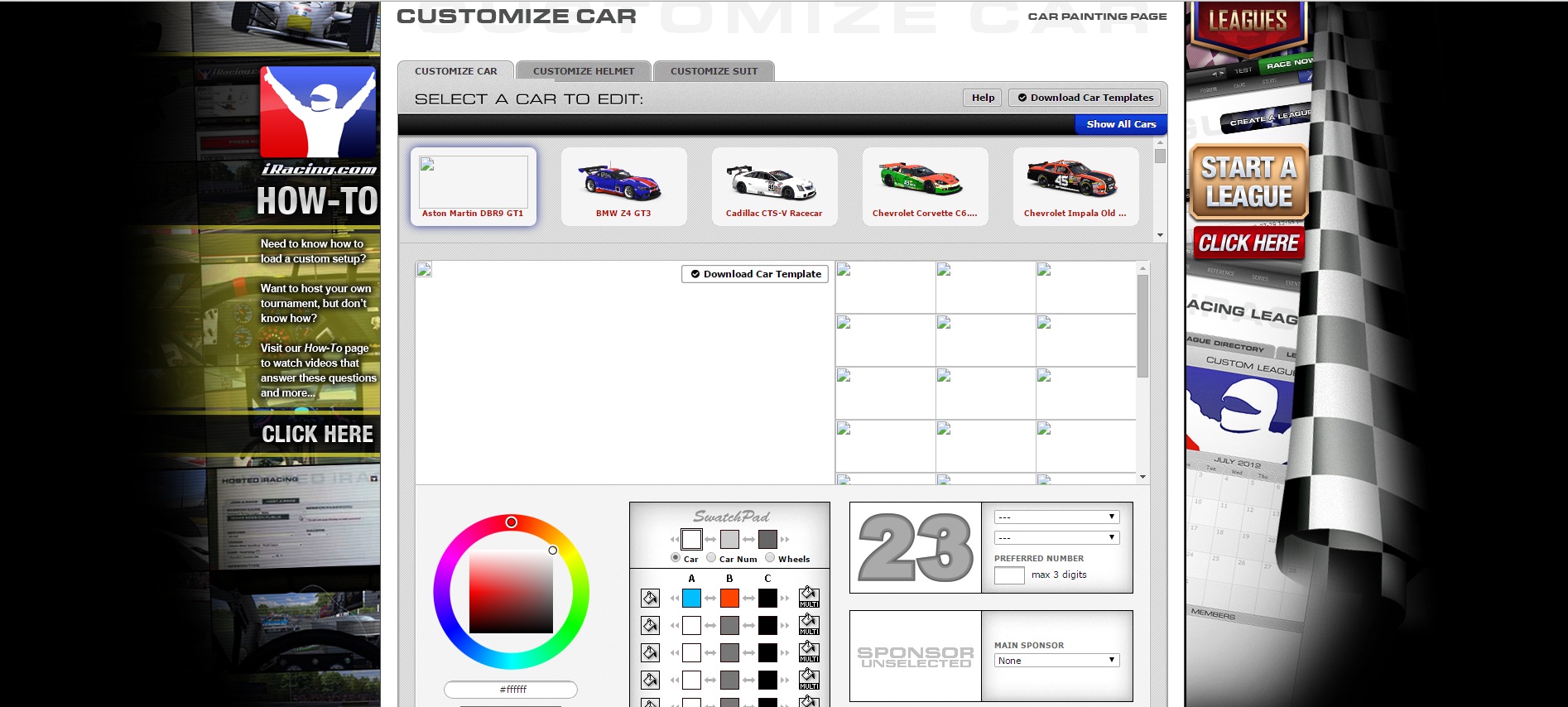Image resolution: width=1568 pixels, height=707 pixels.
Task: Click the MULTI bucket in the second scheme row
Action: pos(809,624)
